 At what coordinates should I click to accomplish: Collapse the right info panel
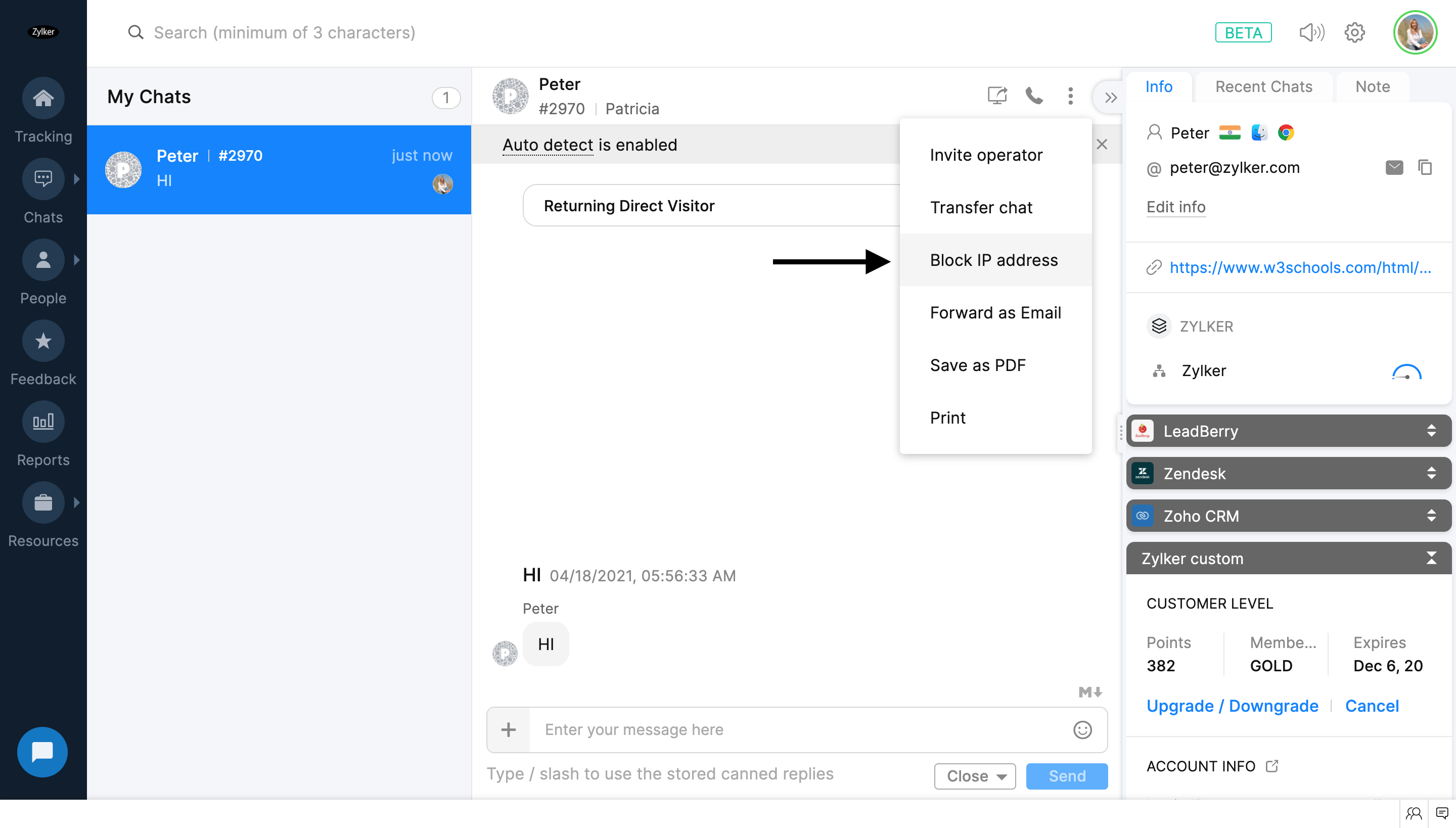tap(1110, 97)
